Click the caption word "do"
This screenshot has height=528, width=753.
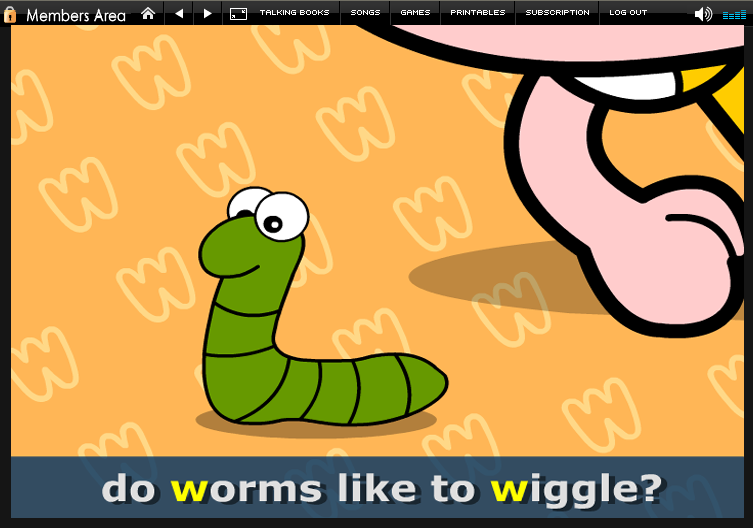[x=128, y=488]
